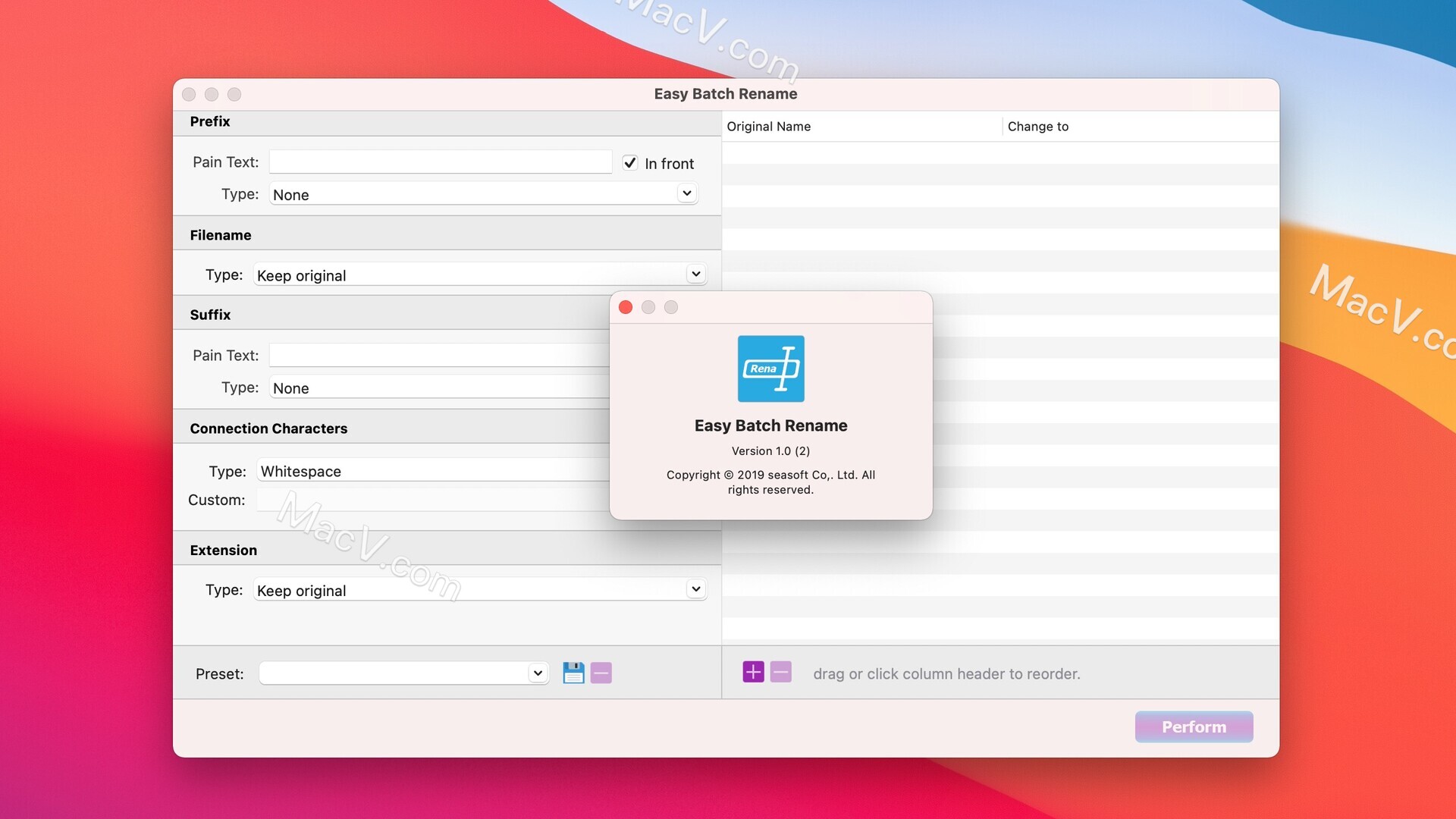Click the purple add files plus icon

753,672
